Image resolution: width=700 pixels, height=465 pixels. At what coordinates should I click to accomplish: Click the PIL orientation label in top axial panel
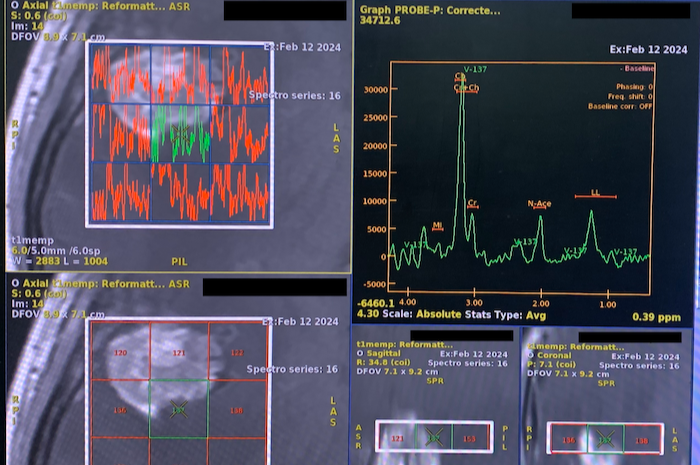(x=179, y=262)
